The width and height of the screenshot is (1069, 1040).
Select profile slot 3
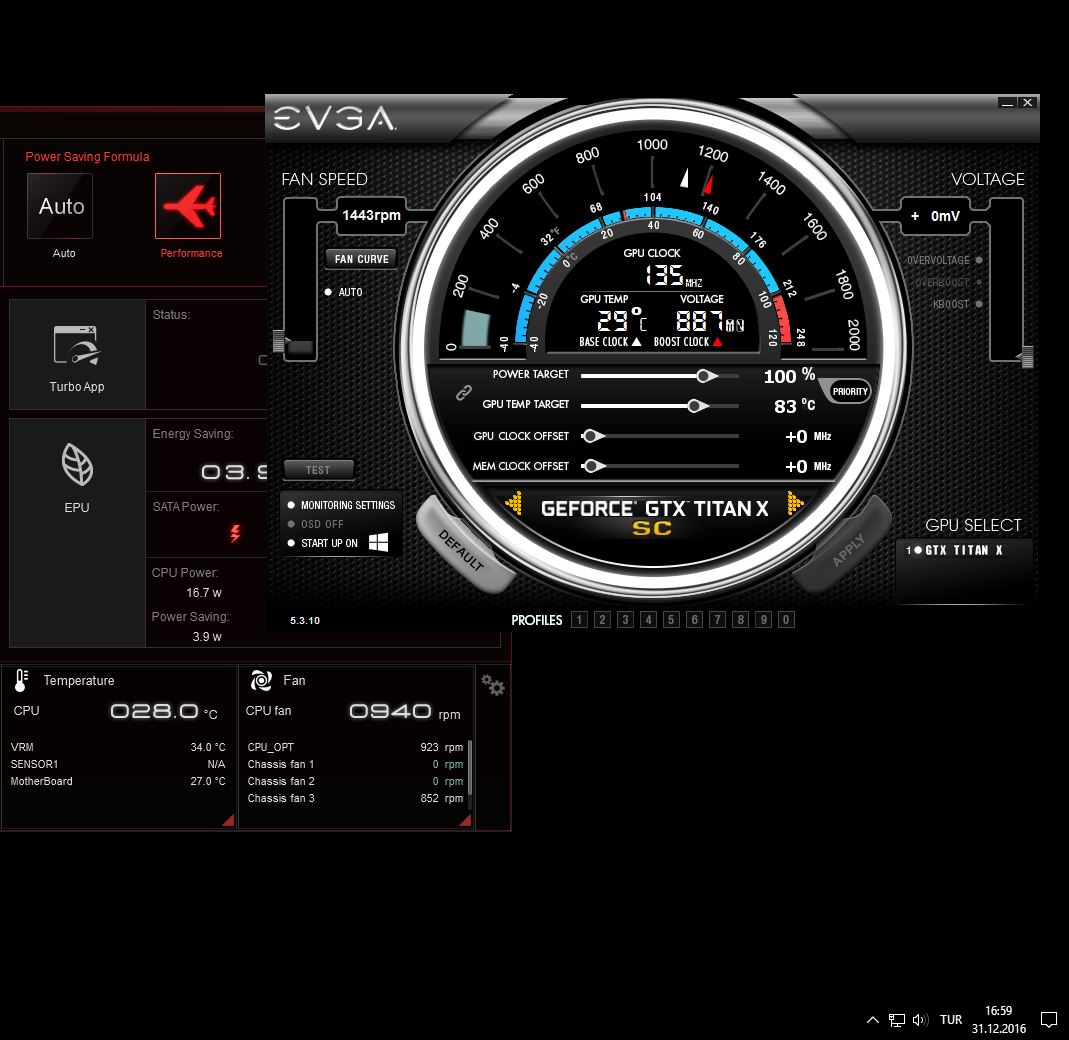pyautogui.click(x=625, y=620)
